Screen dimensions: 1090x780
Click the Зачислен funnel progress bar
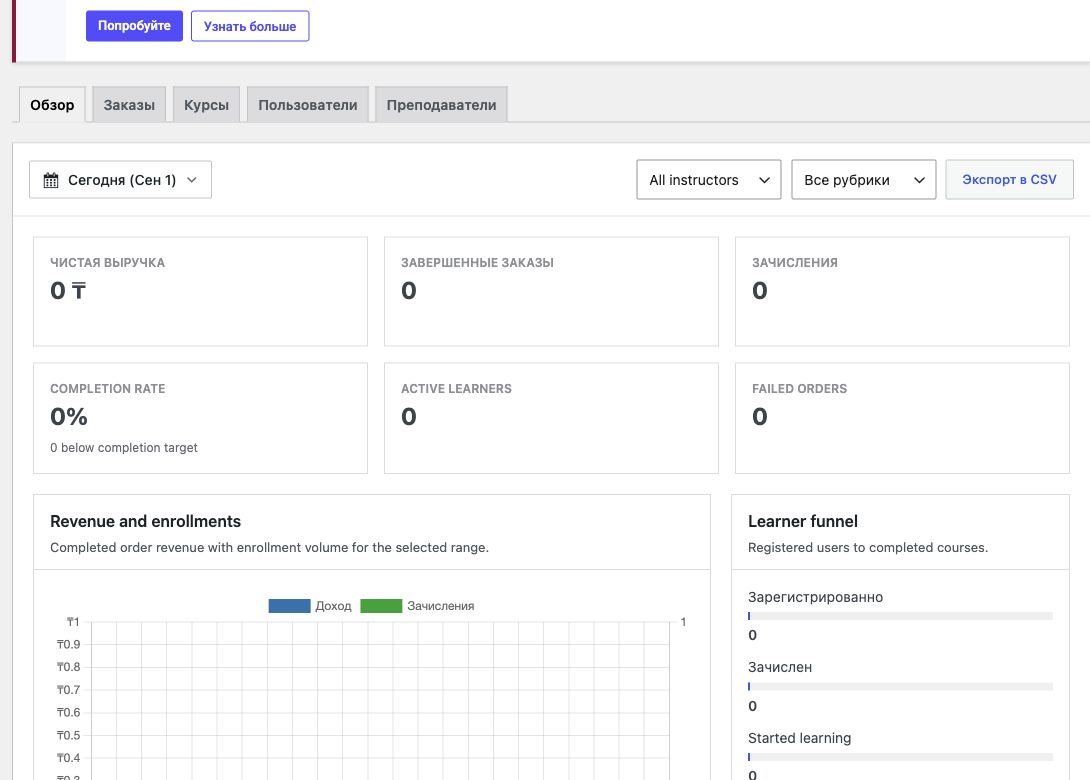(900, 686)
